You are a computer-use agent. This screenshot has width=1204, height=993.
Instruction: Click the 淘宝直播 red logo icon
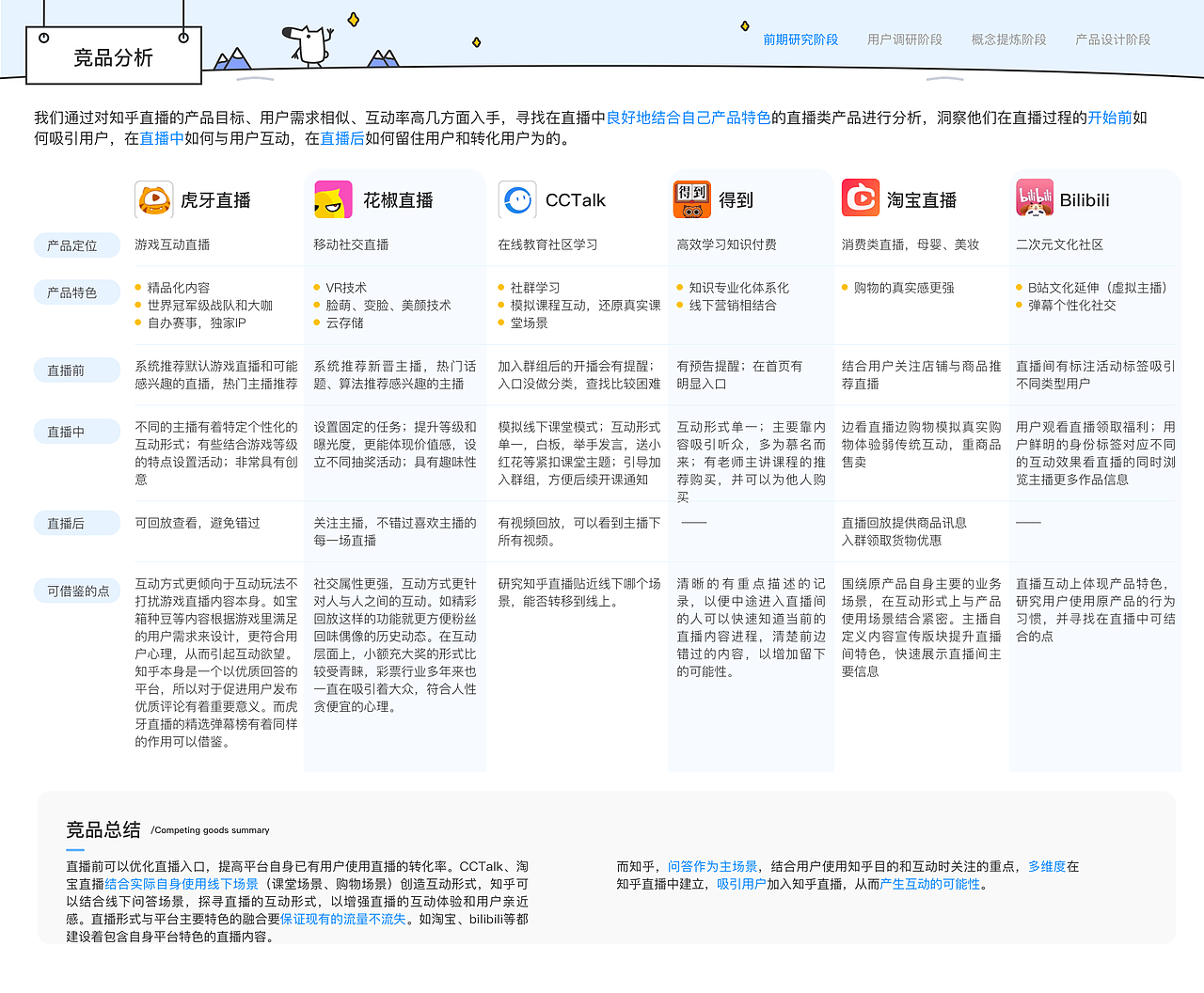coord(861,198)
